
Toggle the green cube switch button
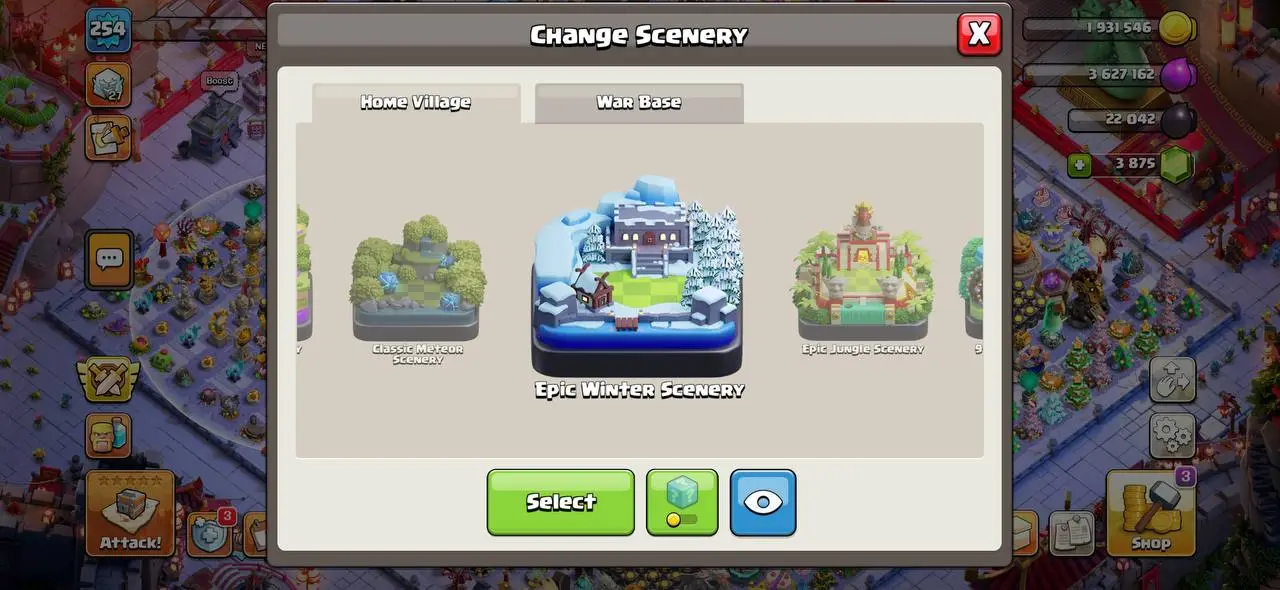point(682,502)
